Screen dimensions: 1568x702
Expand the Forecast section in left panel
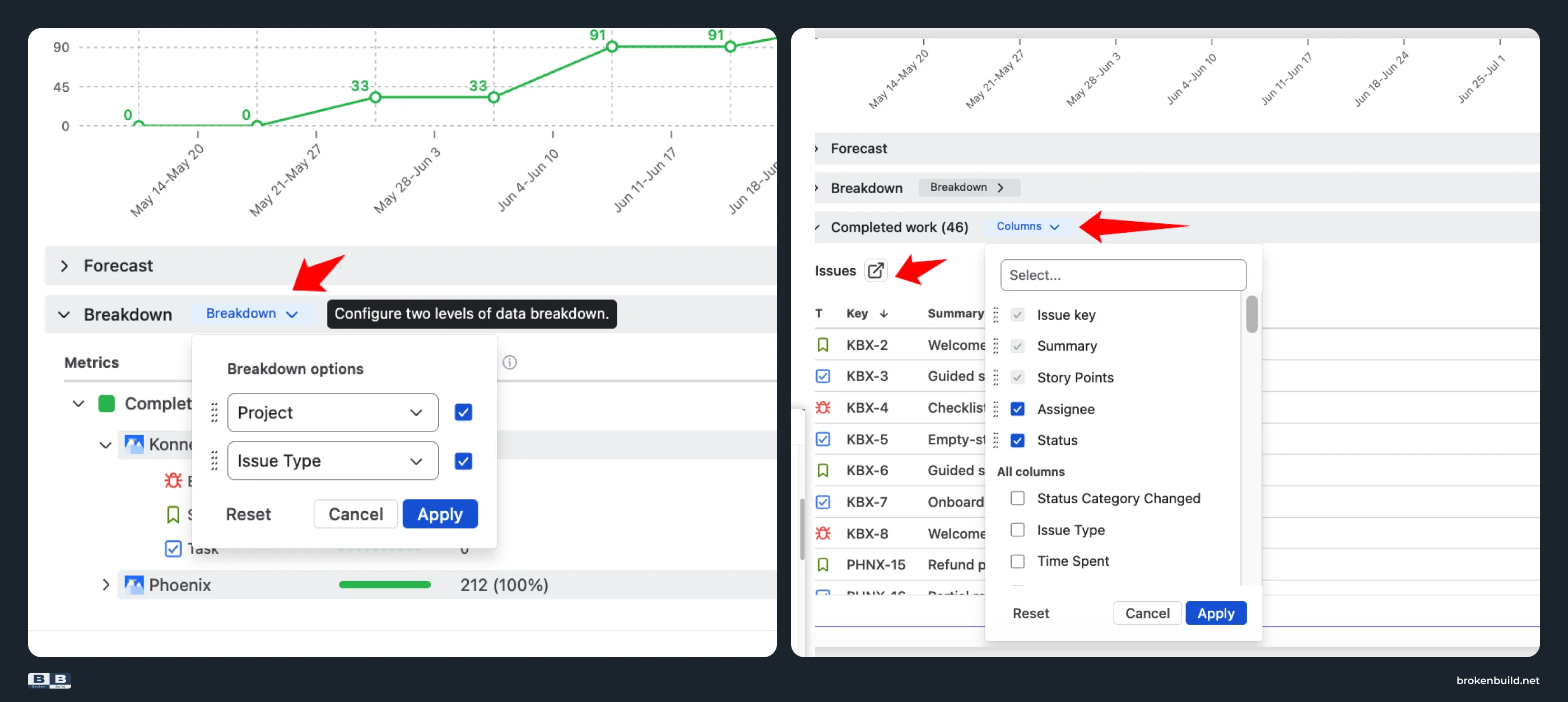(64, 266)
